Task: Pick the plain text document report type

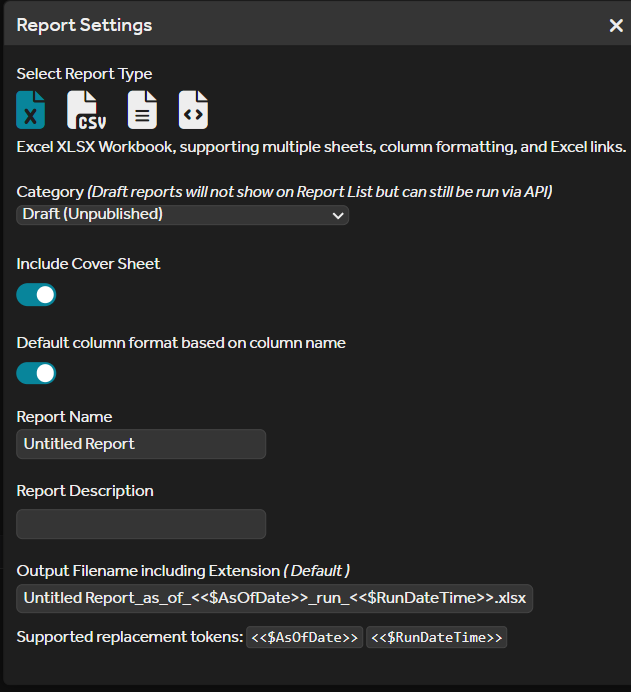Action: coord(142,110)
